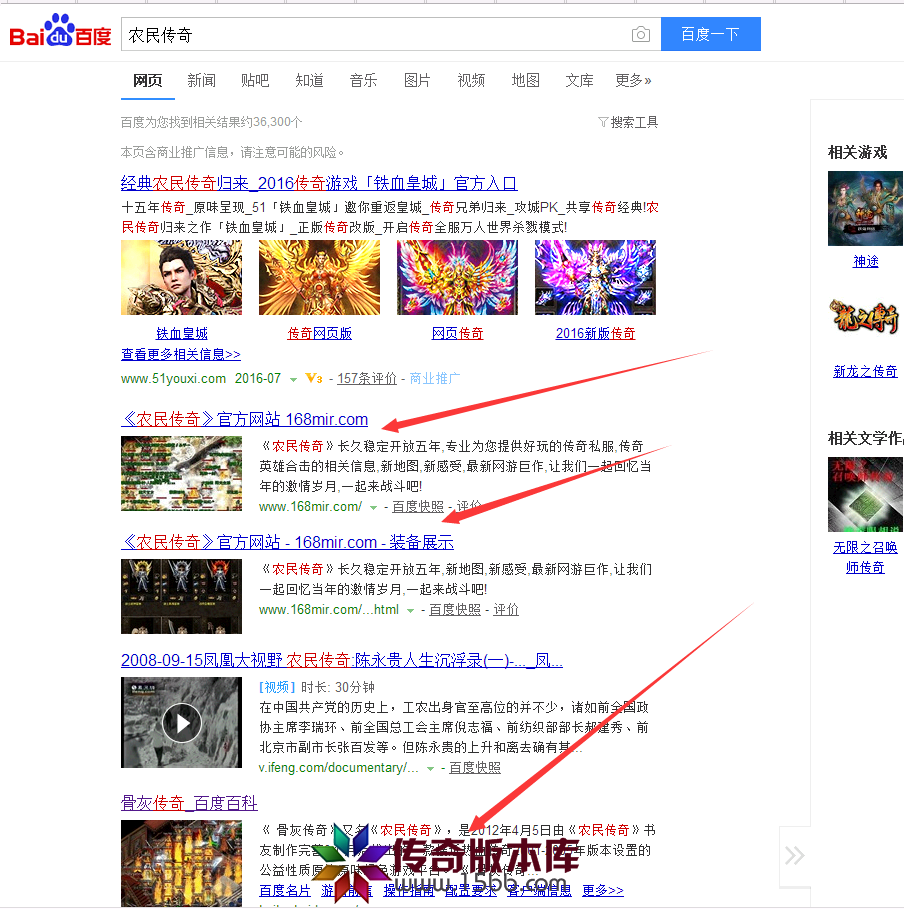904x909 pixels.
Task: Click the colorful 网页传奇 thumbnail
Action: (458, 278)
